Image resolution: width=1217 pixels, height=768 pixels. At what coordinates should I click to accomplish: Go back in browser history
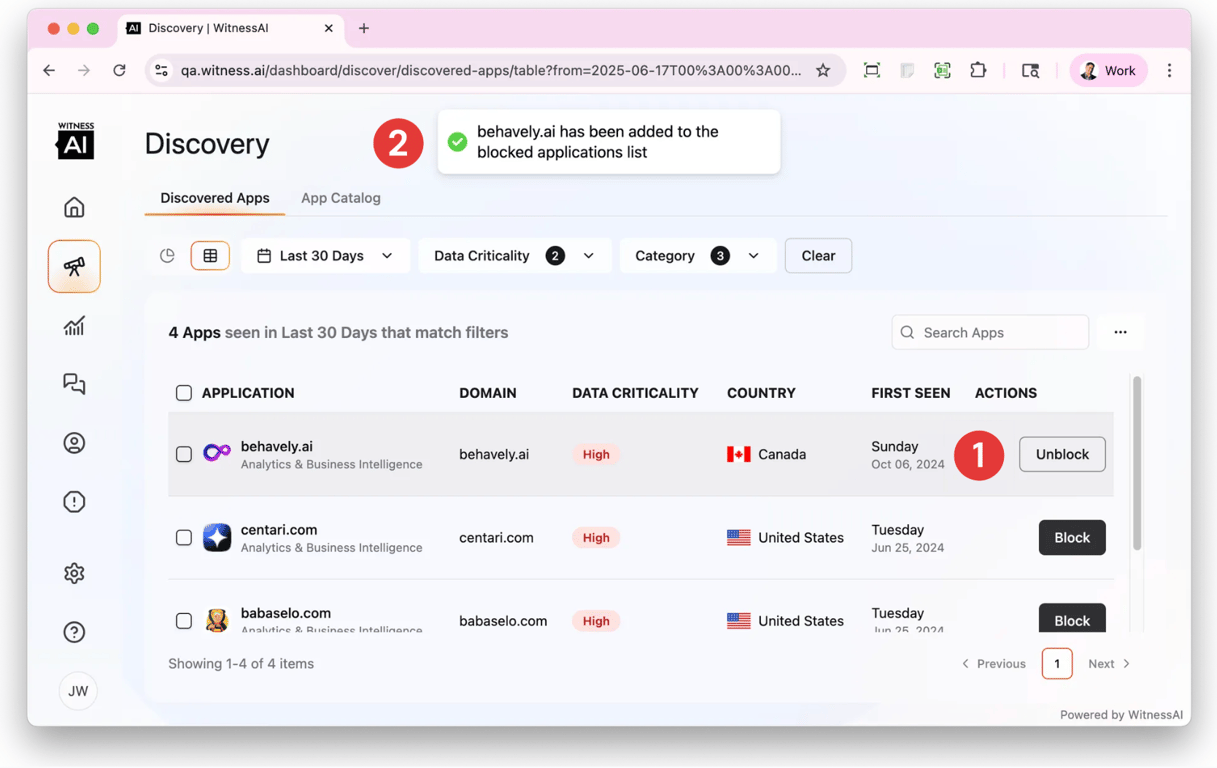49,70
